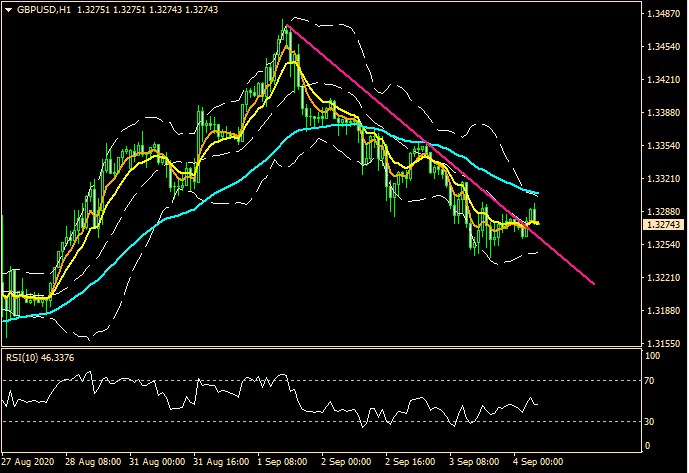Click the lower end of the pink trendline
This screenshot has height=473, width=689.
click(594, 284)
